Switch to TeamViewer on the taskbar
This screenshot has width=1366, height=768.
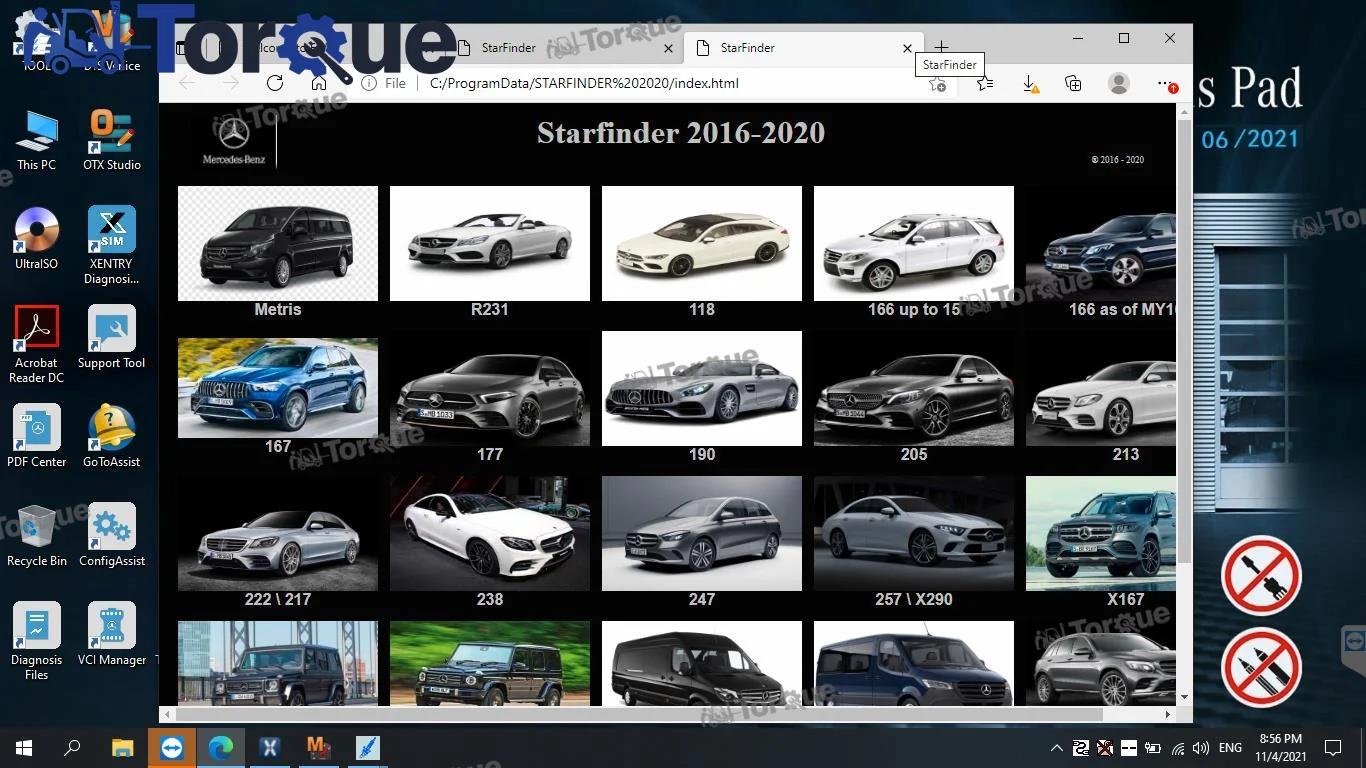(x=172, y=747)
